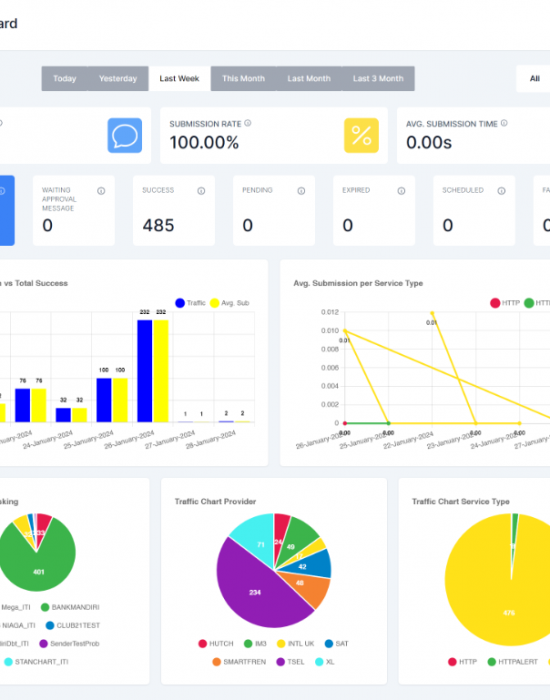Screen dimensions: 550x700
Task: Toggle HTTPALERT in service type legend
Action: pos(512,662)
